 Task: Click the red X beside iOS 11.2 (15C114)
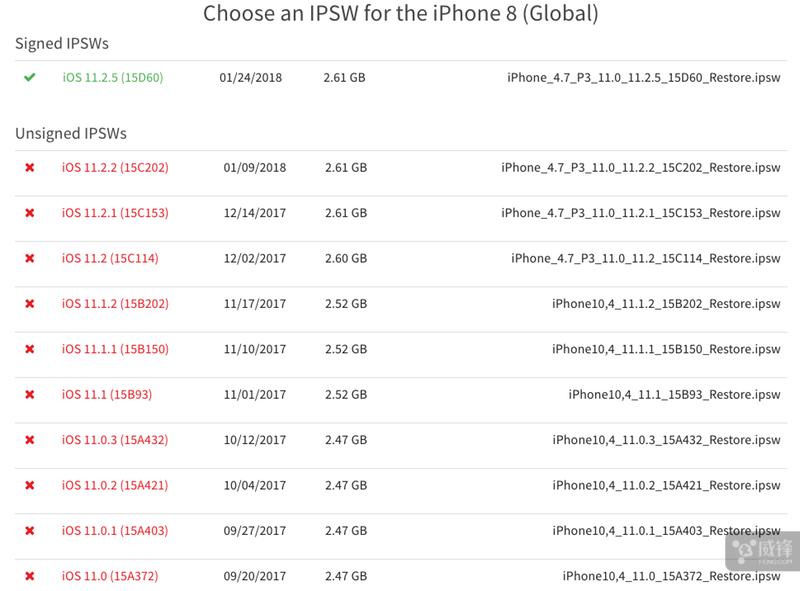click(30, 258)
